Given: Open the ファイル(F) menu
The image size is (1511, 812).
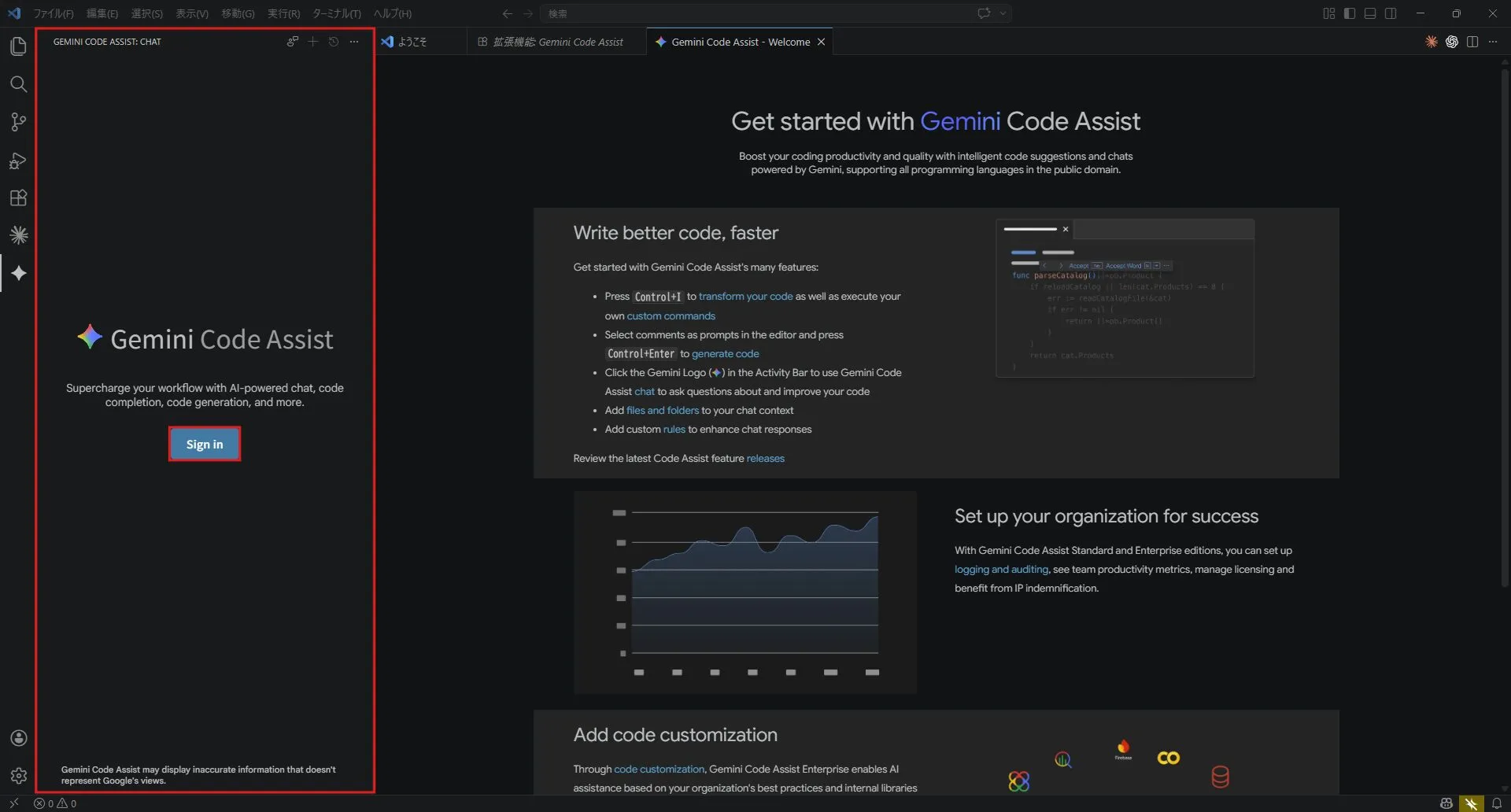Looking at the screenshot, I should point(54,13).
